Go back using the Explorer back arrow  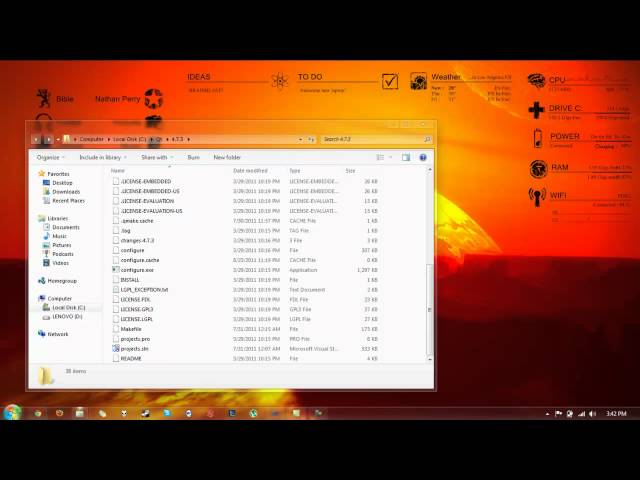click(x=36, y=140)
